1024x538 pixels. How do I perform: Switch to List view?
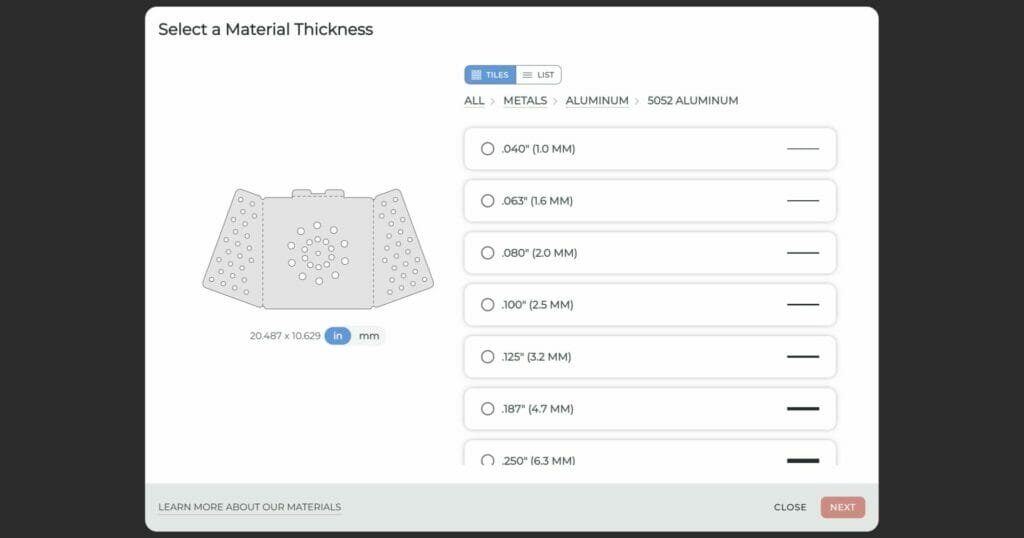coord(538,75)
